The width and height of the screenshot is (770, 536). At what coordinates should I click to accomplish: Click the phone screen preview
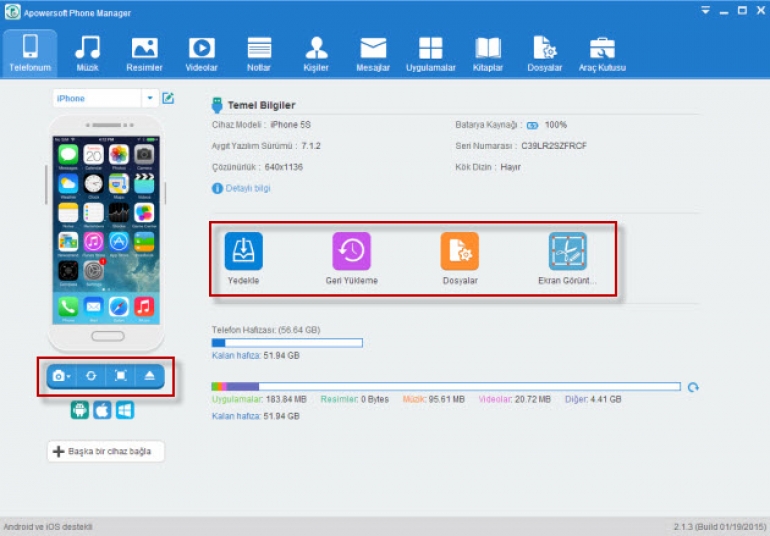click(x=106, y=230)
